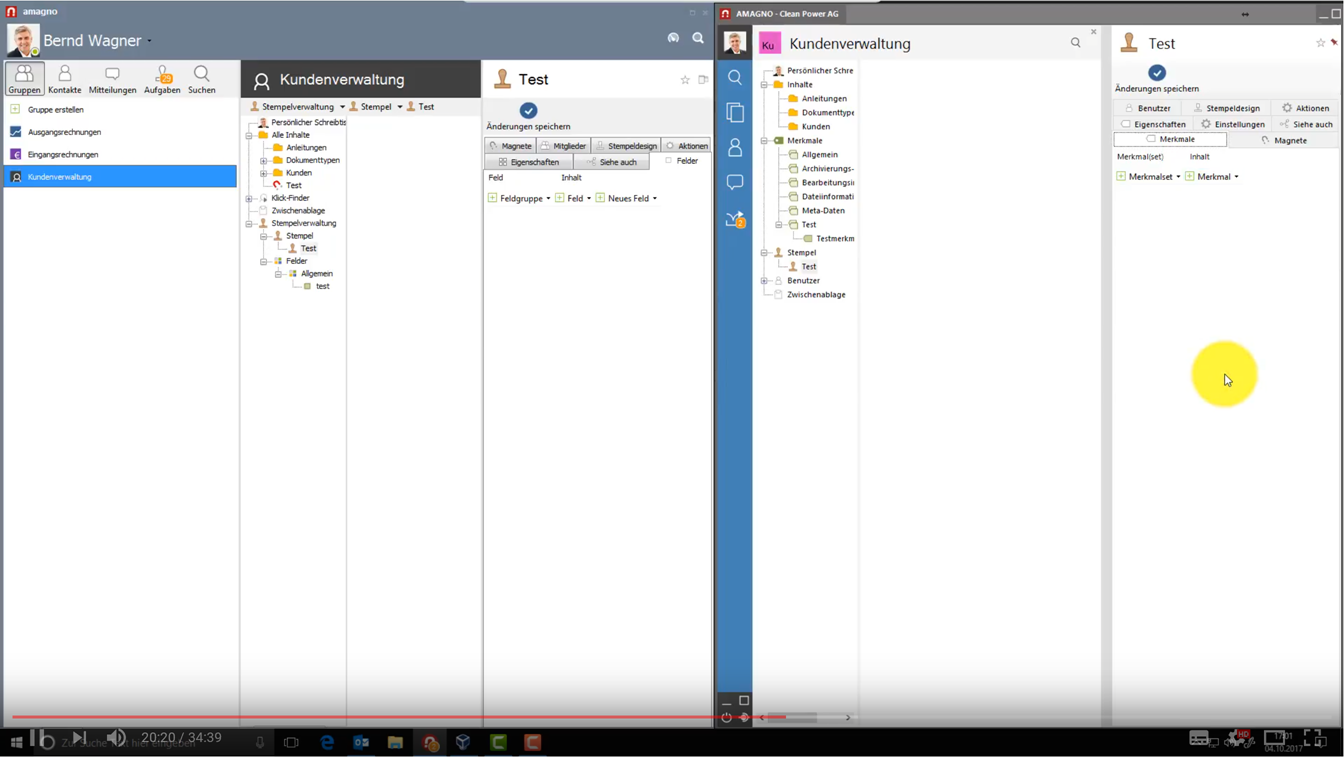Open Microsoft Edge from the taskbar
The width and height of the screenshot is (1344, 758).
coord(327,742)
